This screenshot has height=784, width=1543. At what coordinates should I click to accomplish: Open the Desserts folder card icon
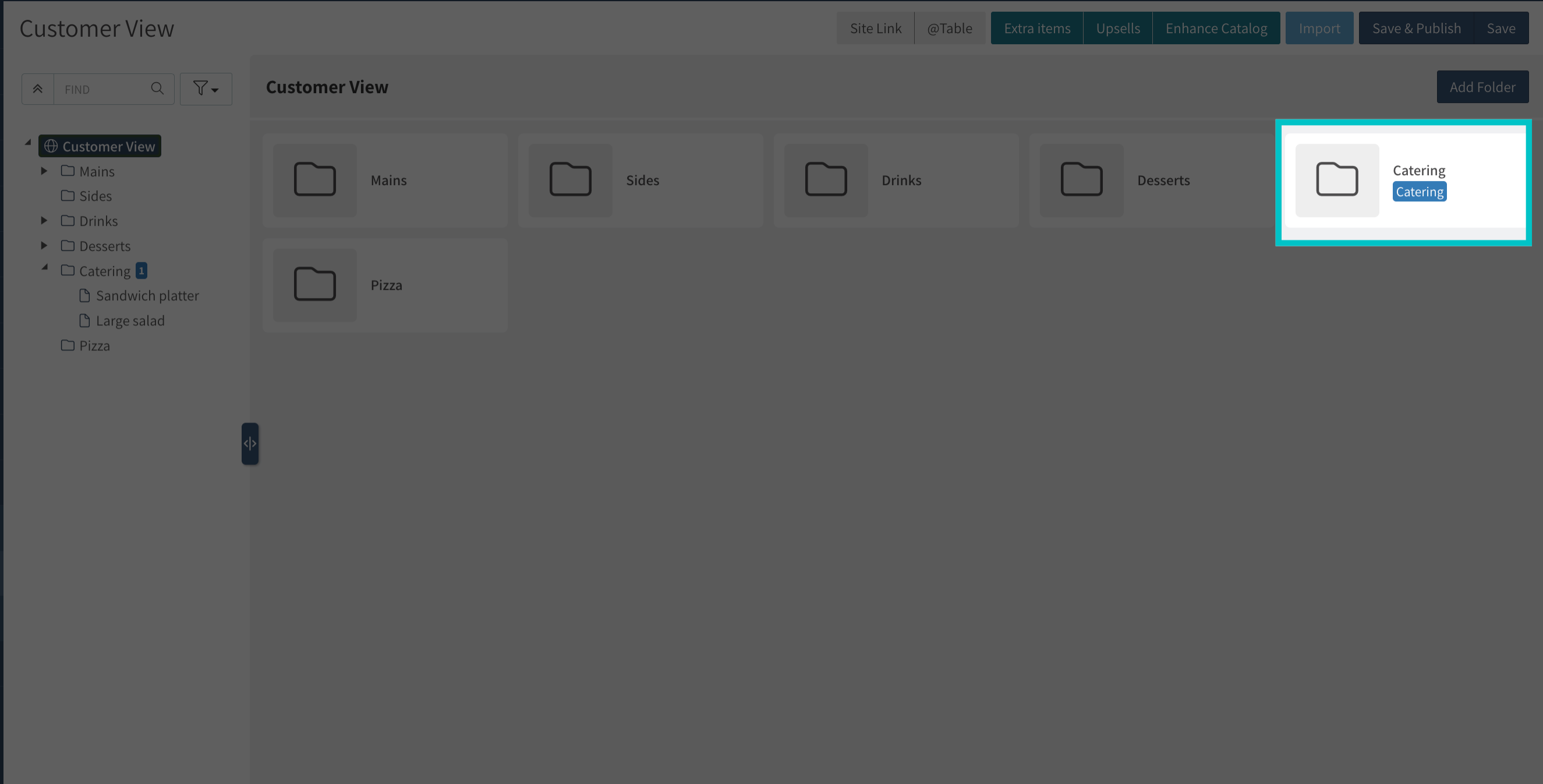pos(1081,180)
